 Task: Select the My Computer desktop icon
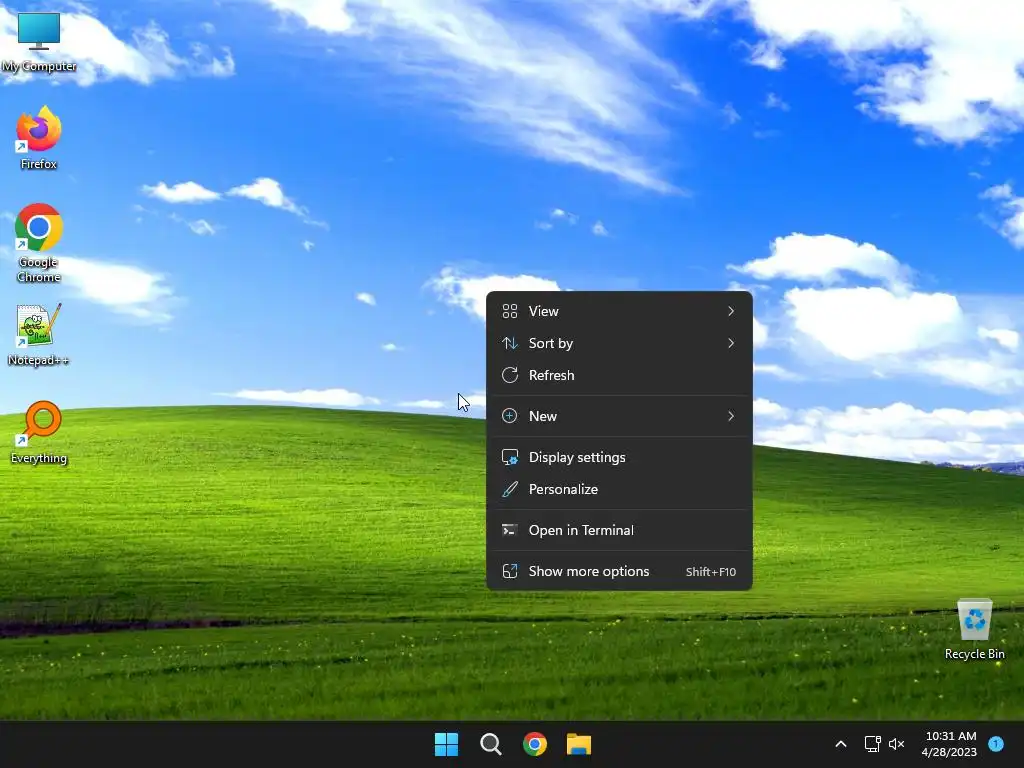coord(39,42)
